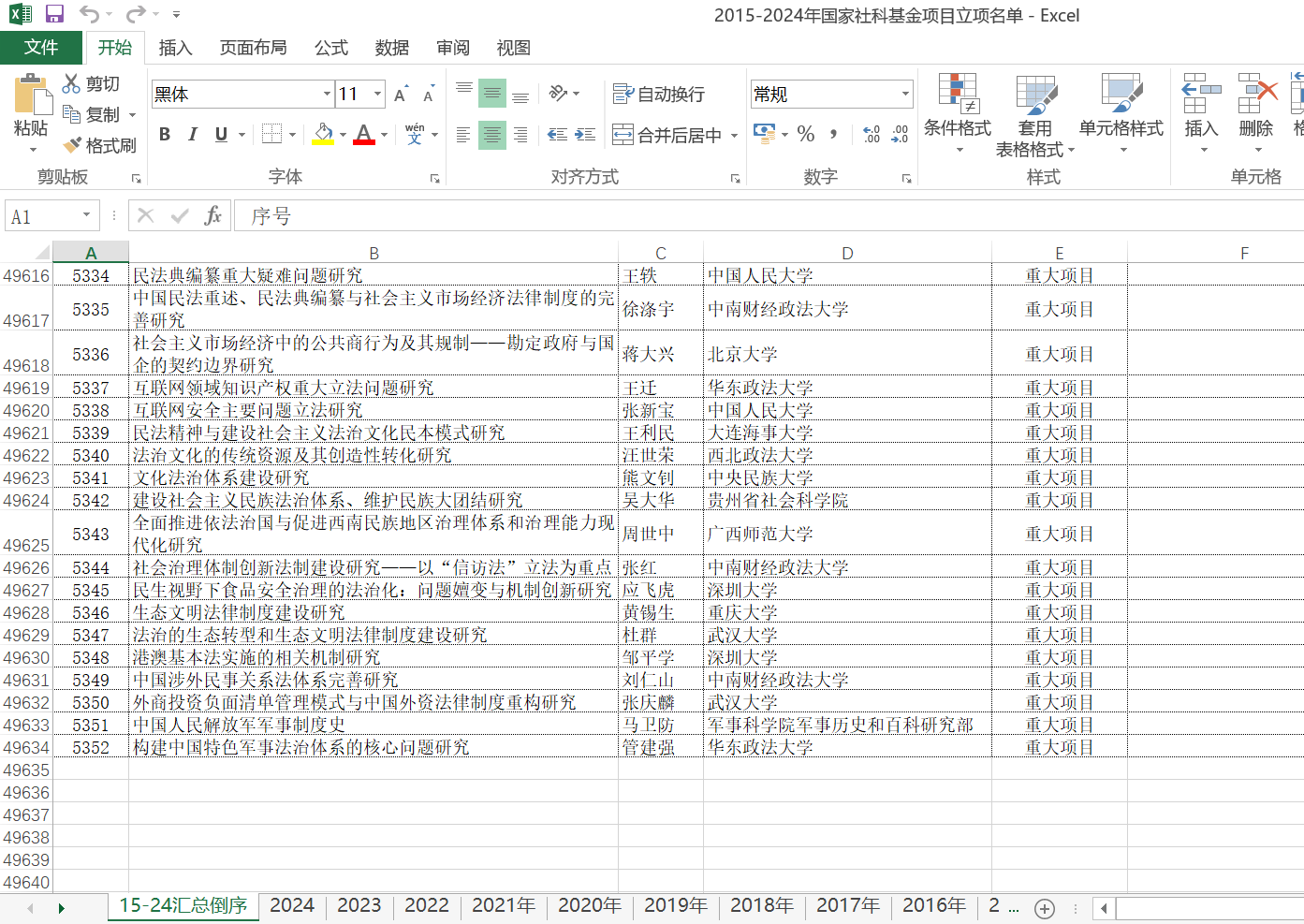Toggle horizontal center alignment

tap(492, 135)
